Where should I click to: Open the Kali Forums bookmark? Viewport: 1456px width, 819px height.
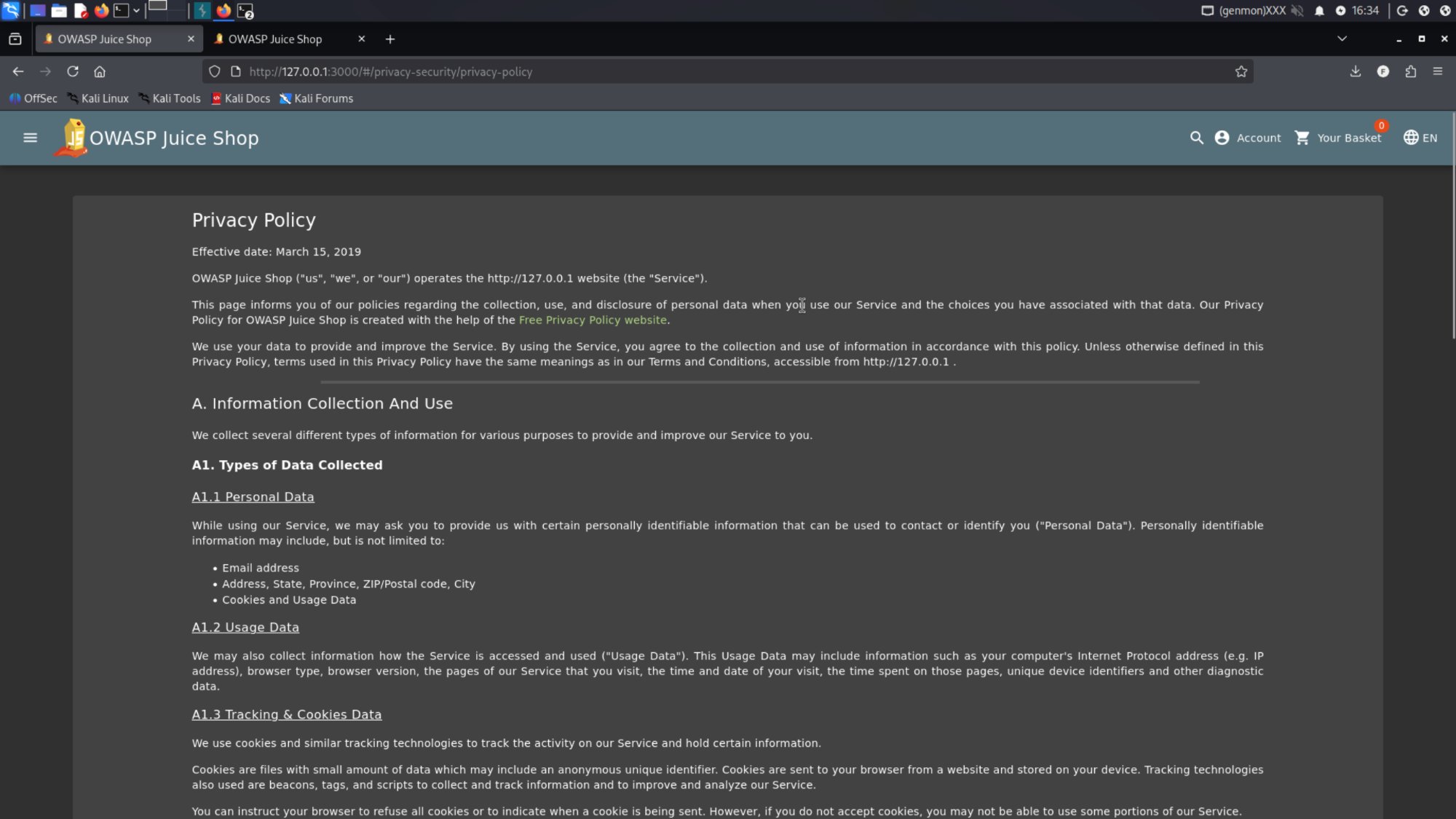coord(316,98)
